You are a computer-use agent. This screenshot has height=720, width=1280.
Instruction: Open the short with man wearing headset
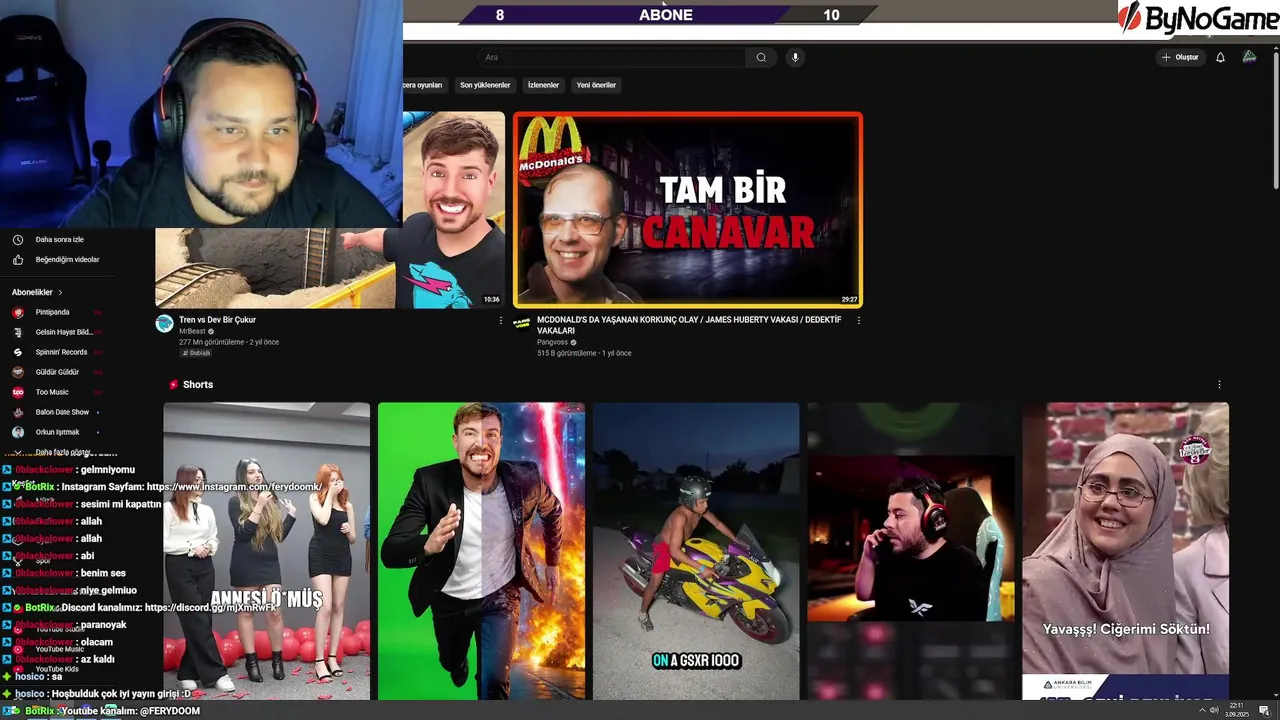[910, 551]
